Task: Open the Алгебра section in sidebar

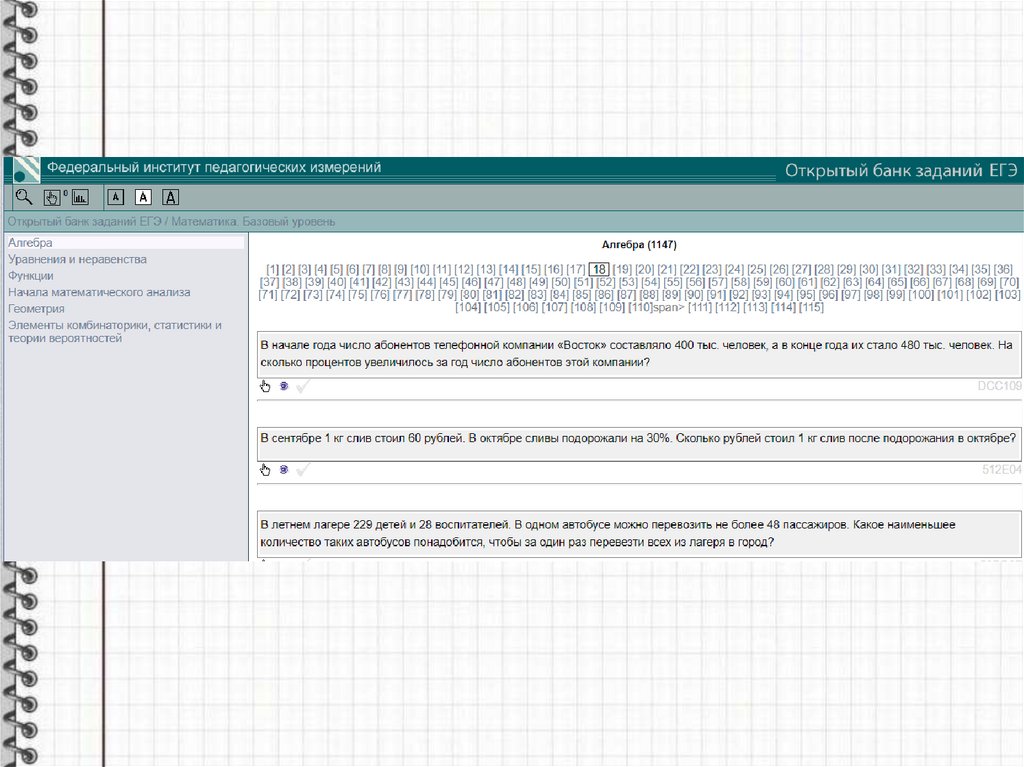Action: click(30, 243)
